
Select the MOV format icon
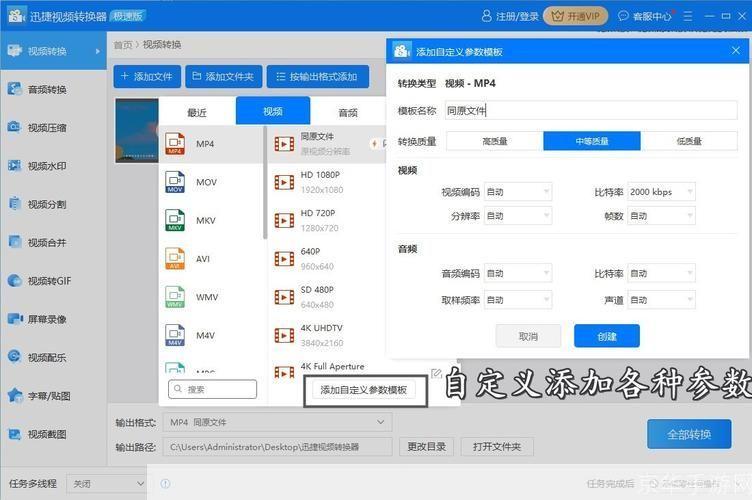coord(175,182)
